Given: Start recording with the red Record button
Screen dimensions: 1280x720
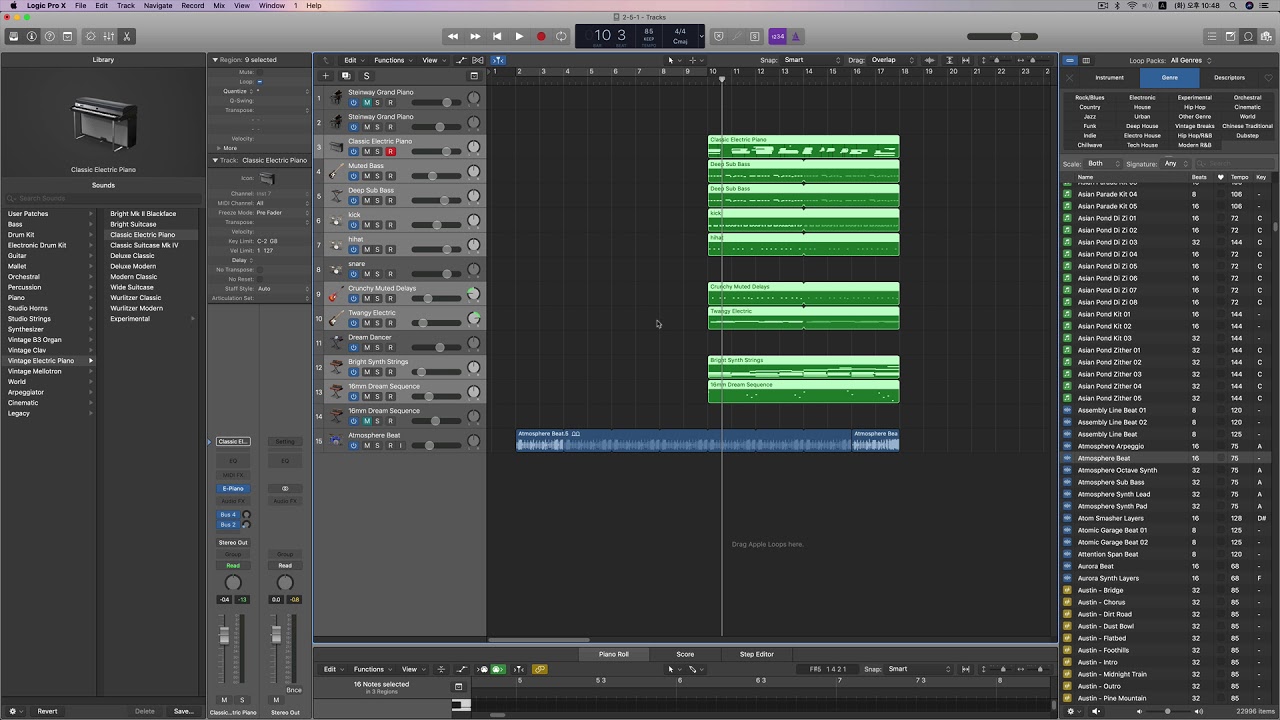Looking at the screenshot, I should [x=541, y=37].
